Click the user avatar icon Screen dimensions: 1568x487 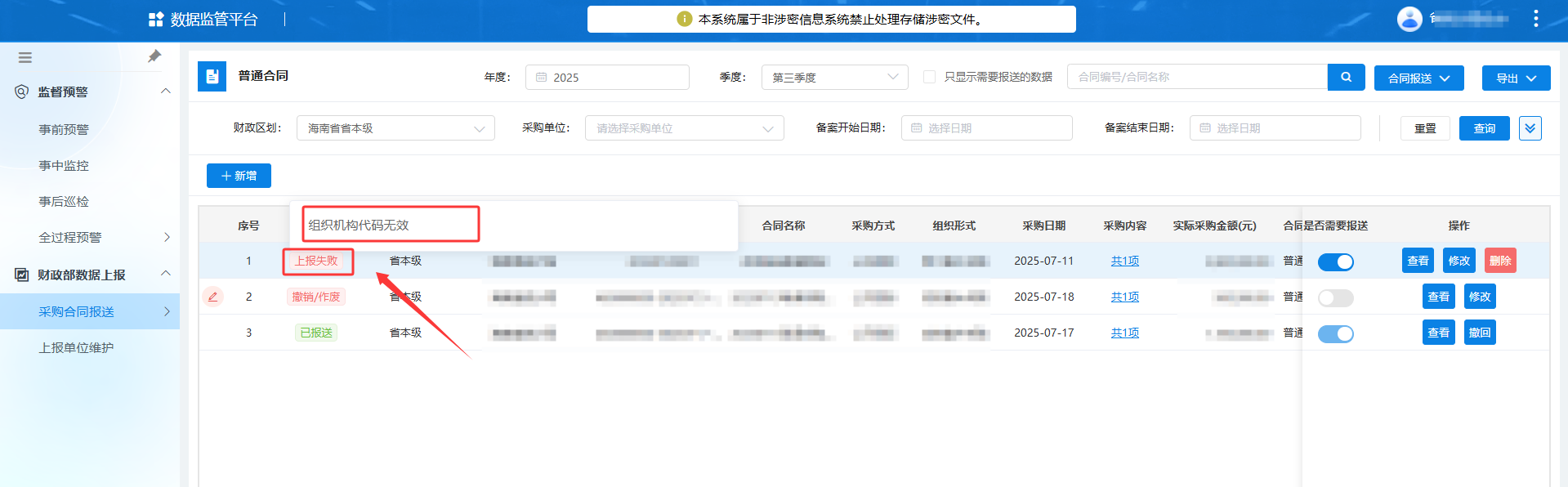(x=1409, y=19)
